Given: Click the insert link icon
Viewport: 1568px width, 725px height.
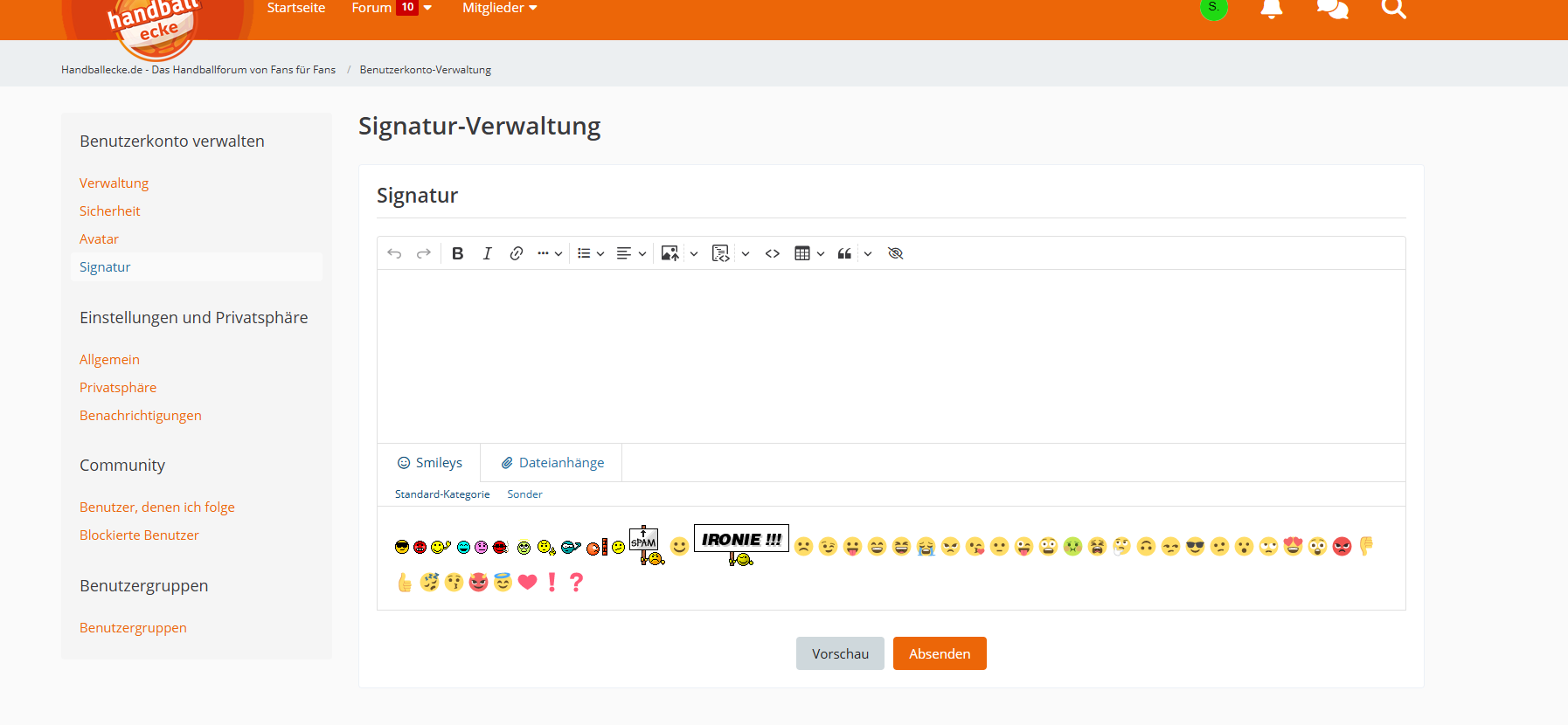Looking at the screenshot, I should (x=517, y=253).
